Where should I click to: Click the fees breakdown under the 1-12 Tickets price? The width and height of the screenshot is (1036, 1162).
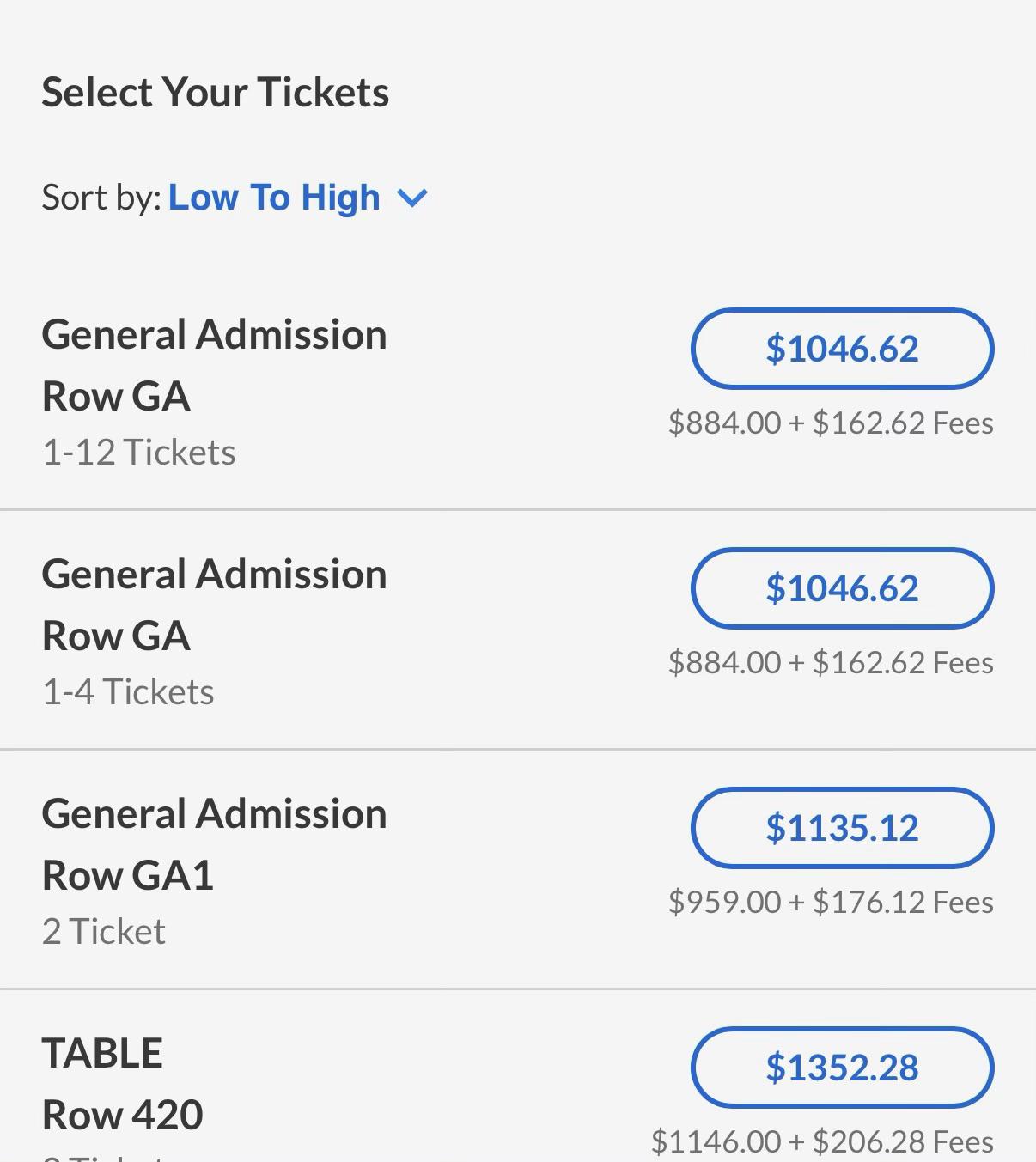831,423
